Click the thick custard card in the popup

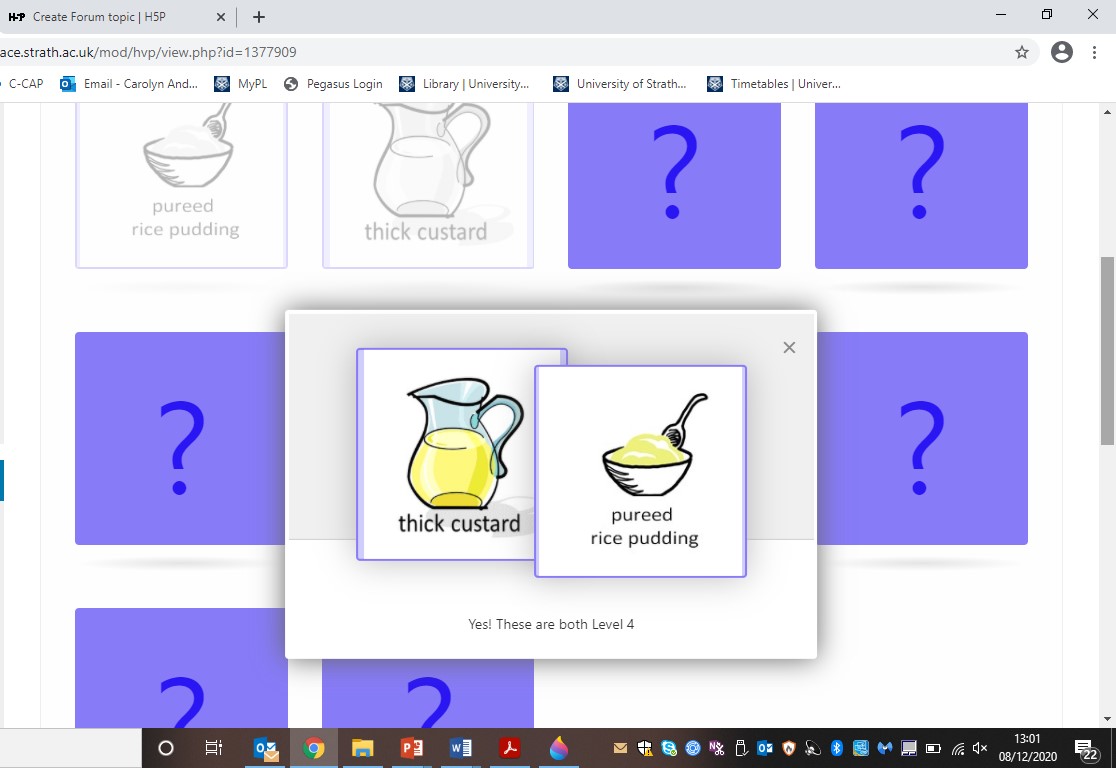pyautogui.click(x=446, y=454)
